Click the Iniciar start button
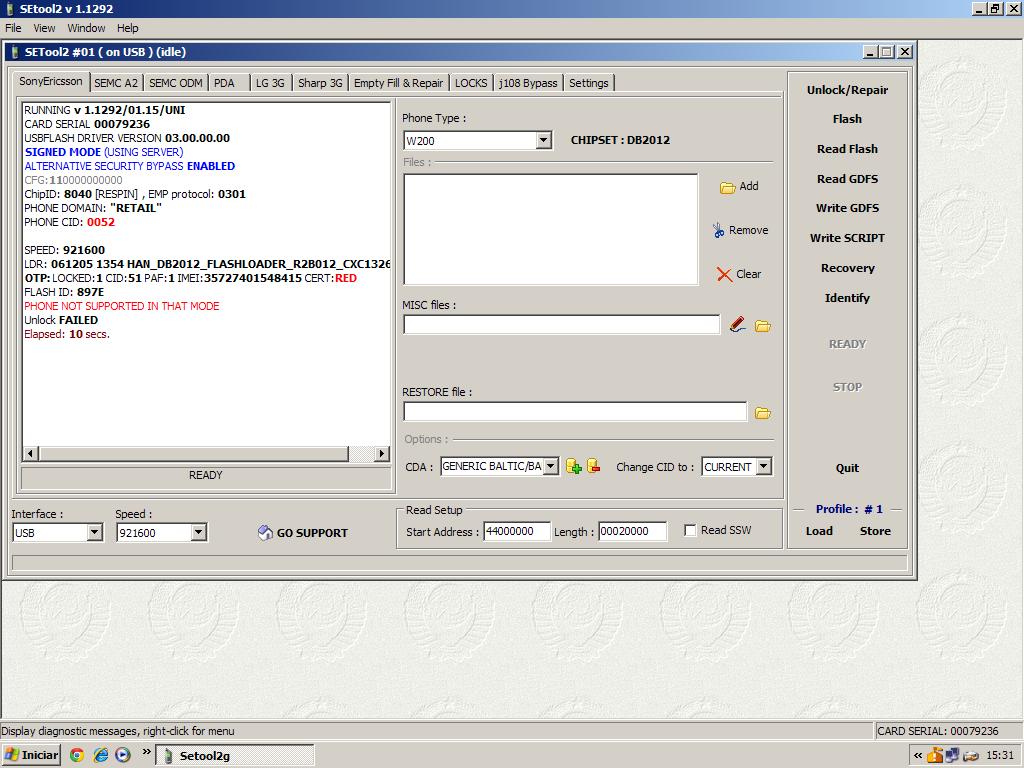Screen dimensions: 1024x768 point(31,755)
